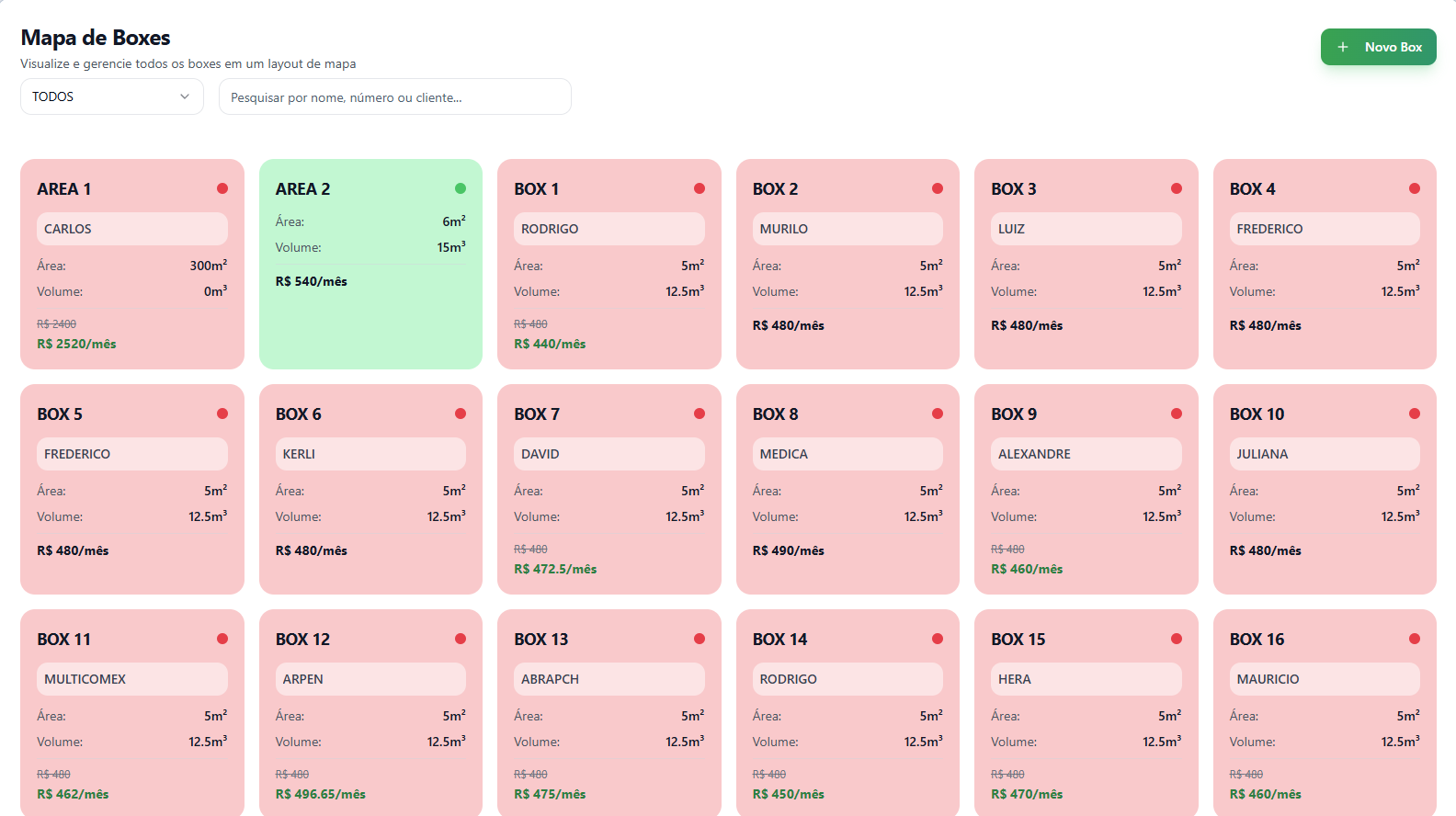This screenshot has height=816, width=1456.
Task: Click the red status dot on BOX 10
Action: (1415, 414)
